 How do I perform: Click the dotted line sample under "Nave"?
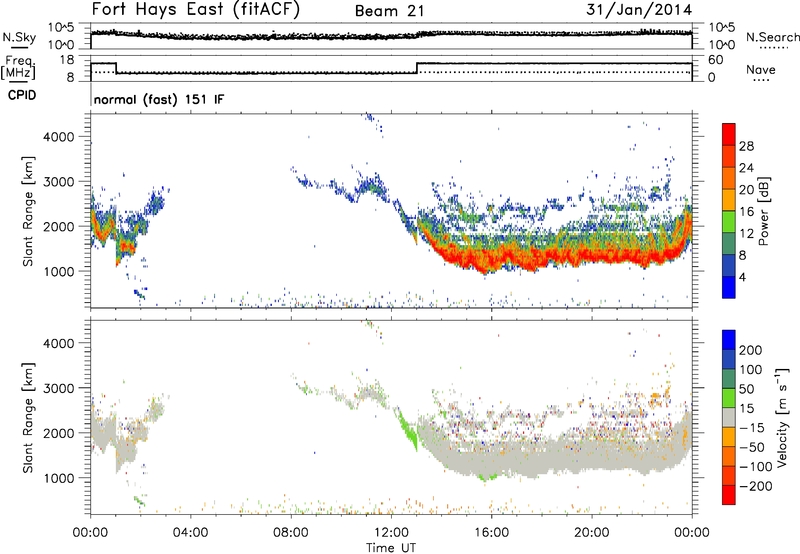pyautogui.click(x=761, y=80)
